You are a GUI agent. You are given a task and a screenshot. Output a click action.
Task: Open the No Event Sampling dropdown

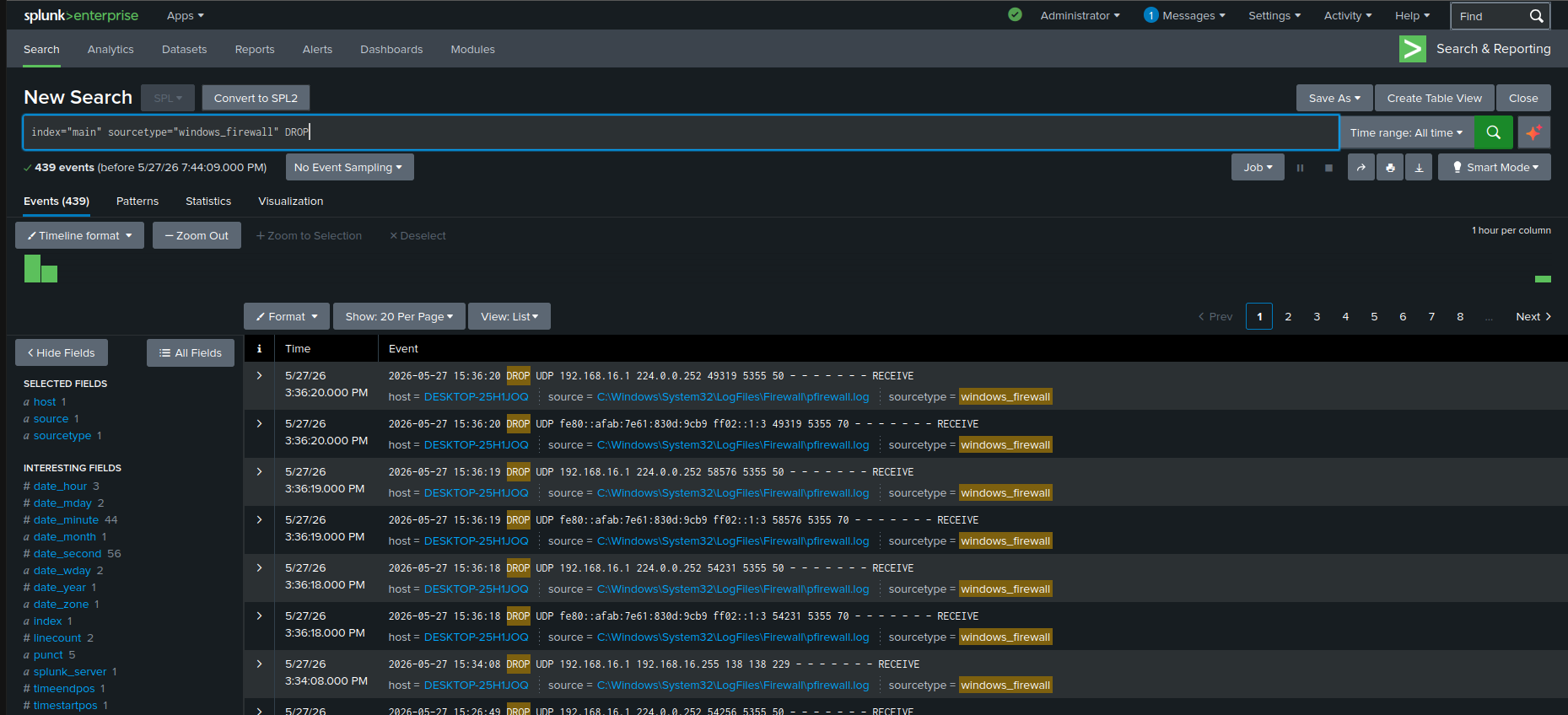349,167
